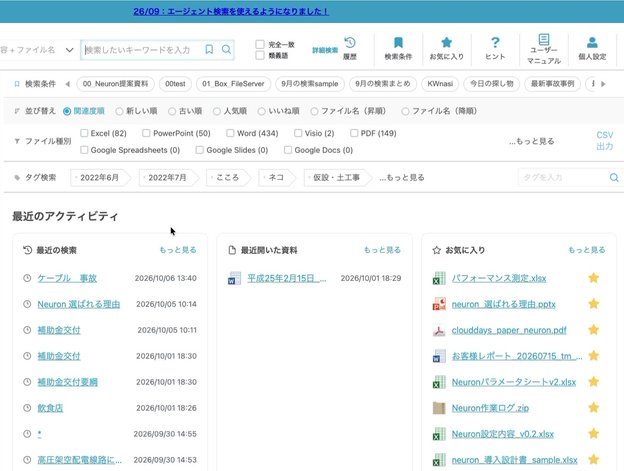The image size is (624, 471).
Task: Select 新しい順 sort radio button
Action: tap(119, 111)
